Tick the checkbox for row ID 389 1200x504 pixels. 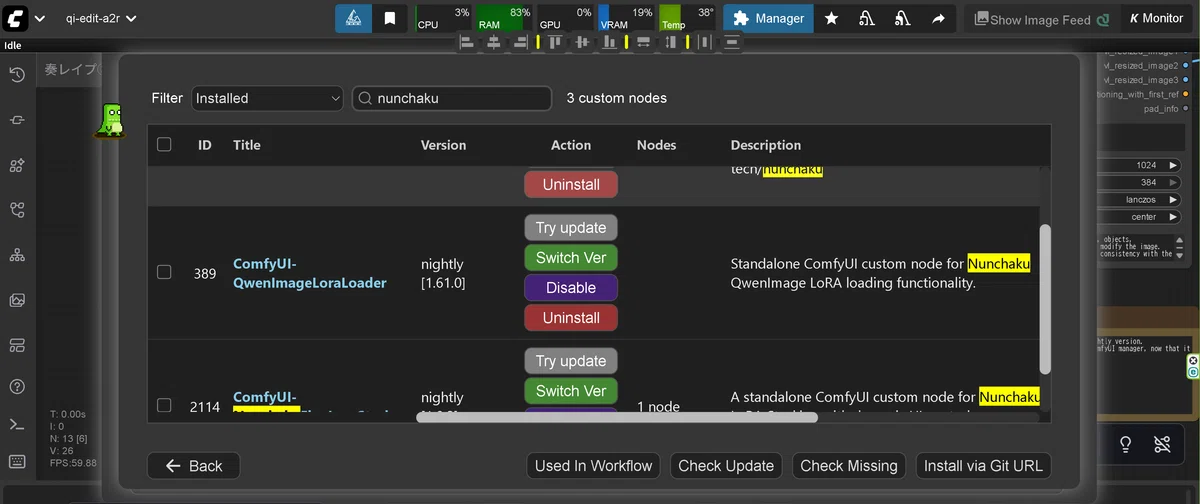(164, 272)
